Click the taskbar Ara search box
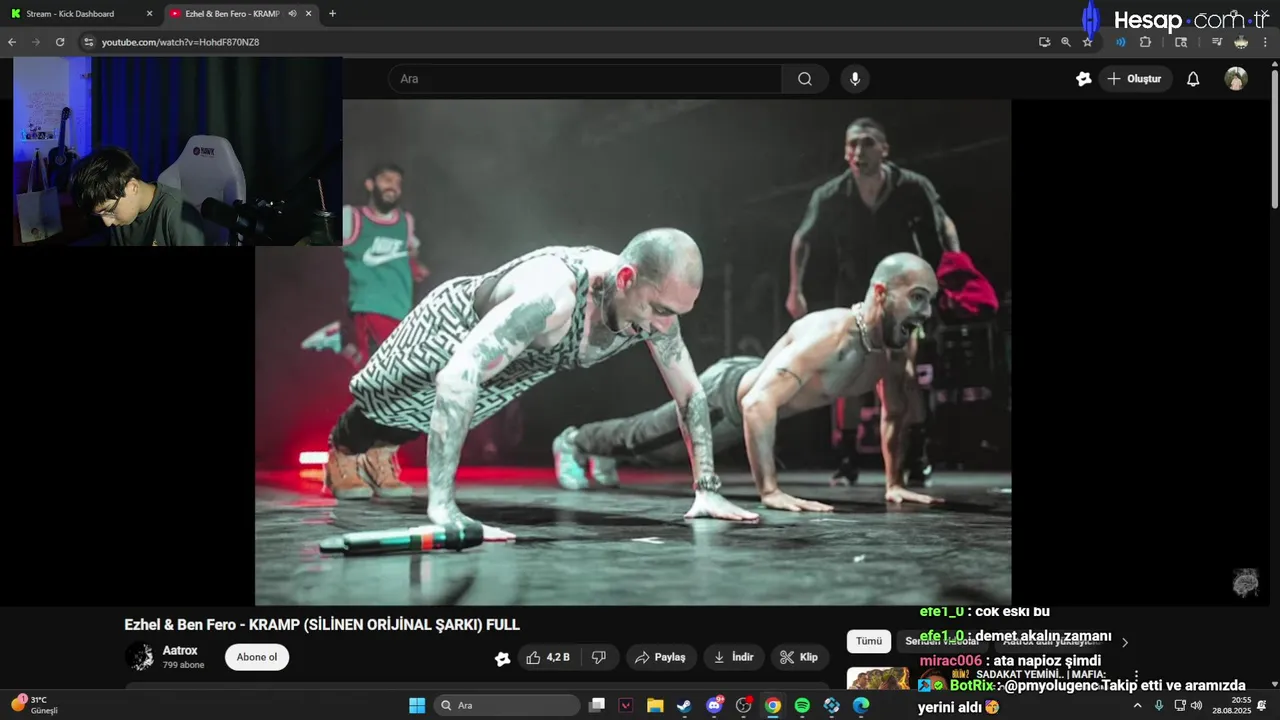The image size is (1280, 720). point(507,705)
